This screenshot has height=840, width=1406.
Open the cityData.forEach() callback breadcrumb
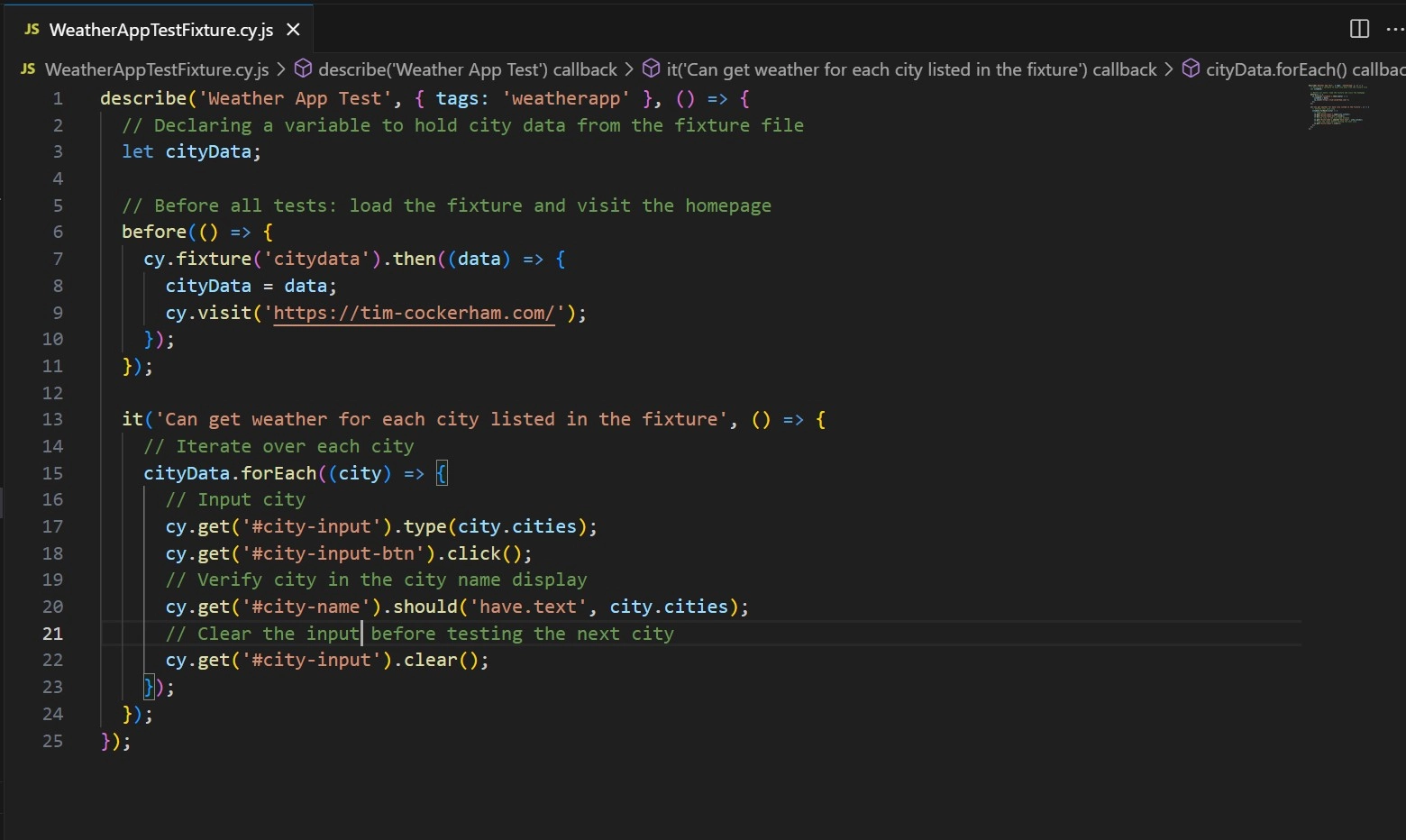pos(1303,69)
